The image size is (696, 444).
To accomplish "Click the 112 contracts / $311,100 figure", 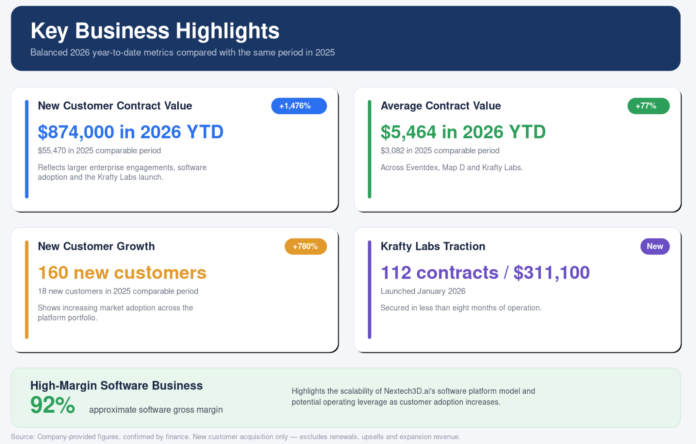I will point(485,273).
